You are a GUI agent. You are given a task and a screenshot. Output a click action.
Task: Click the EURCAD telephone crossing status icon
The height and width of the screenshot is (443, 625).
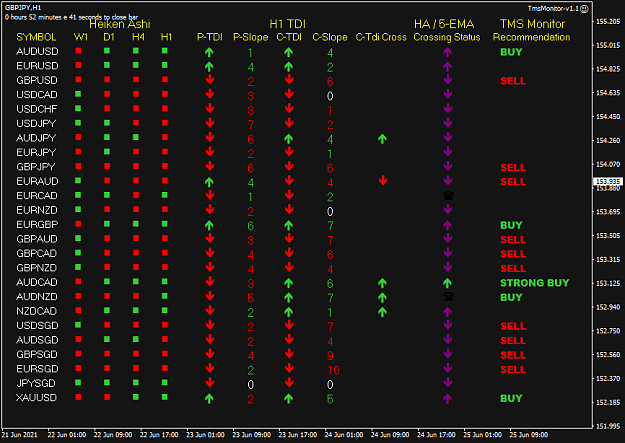pyautogui.click(x=448, y=195)
